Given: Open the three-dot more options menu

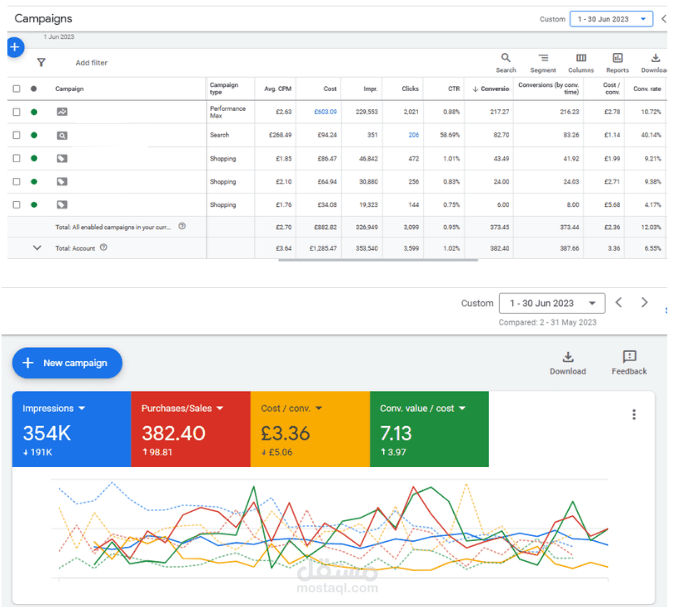Looking at the screenshot, I should tap(634, 415).
